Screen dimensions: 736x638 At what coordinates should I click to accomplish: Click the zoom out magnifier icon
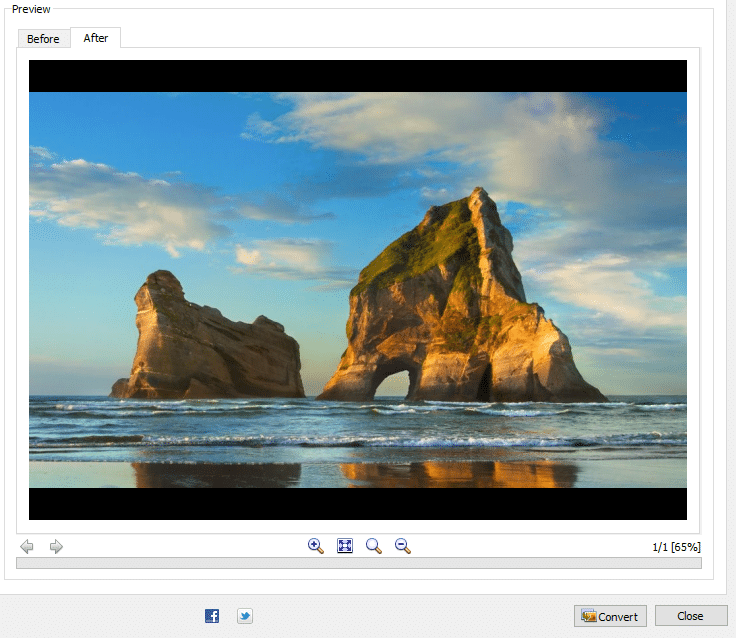(403, 546)
